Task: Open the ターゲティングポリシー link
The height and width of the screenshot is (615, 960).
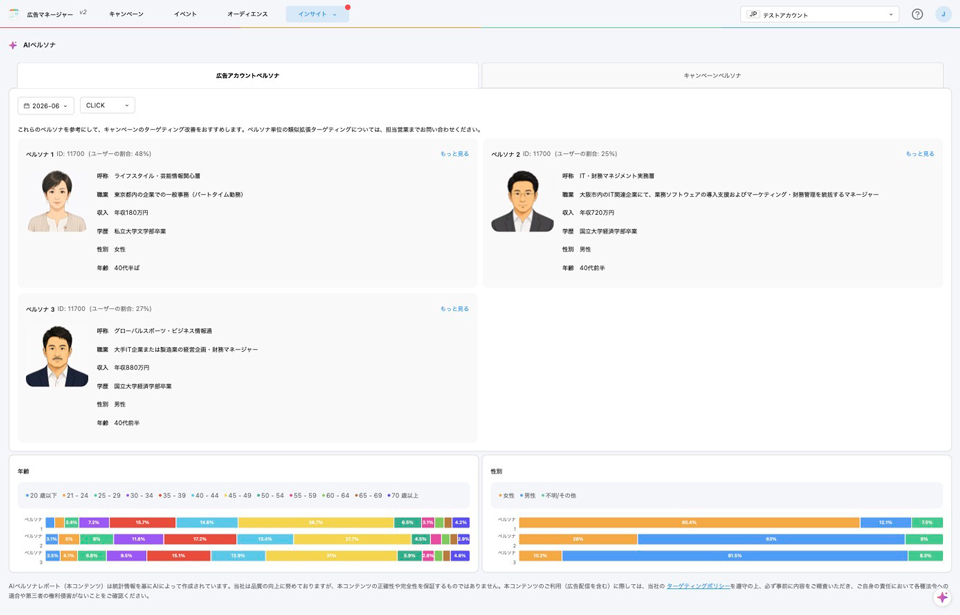Action: point(698,586)
